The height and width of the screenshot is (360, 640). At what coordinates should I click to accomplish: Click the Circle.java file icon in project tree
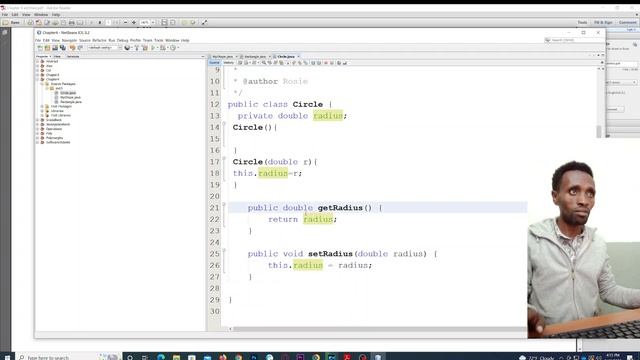click(x=57, y=93)
